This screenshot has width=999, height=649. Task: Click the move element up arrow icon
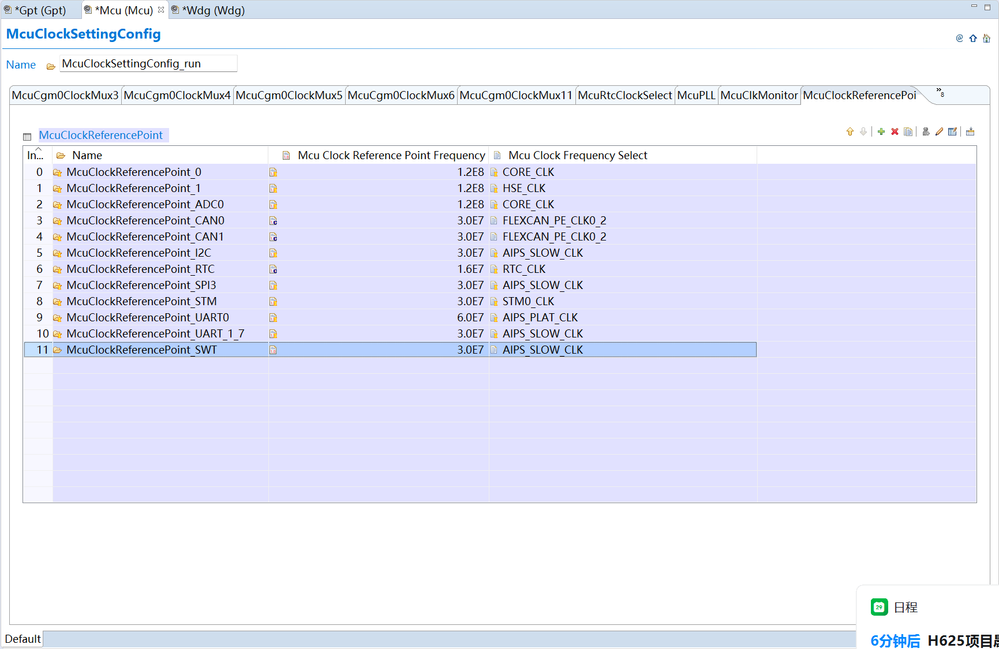click(849, 132)
